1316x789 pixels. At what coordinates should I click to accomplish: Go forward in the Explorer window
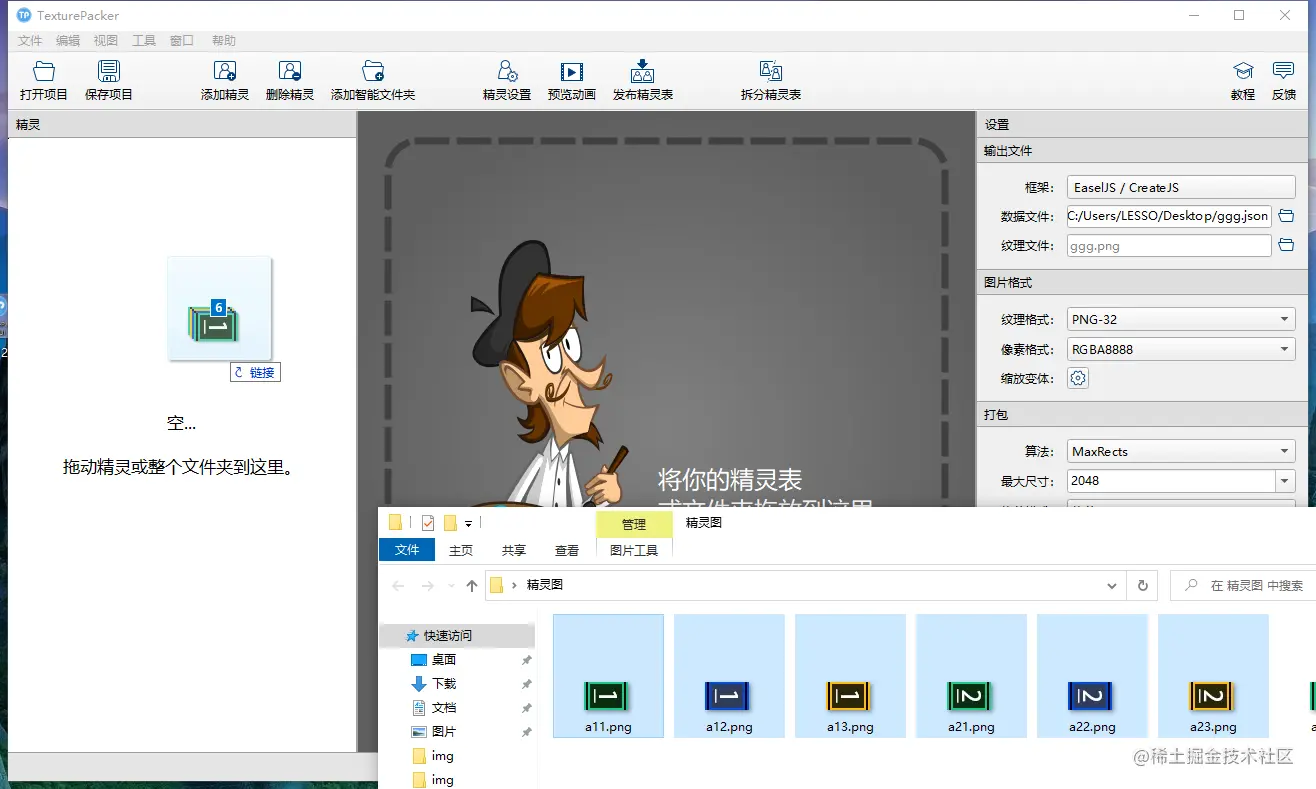click(428, 585)
